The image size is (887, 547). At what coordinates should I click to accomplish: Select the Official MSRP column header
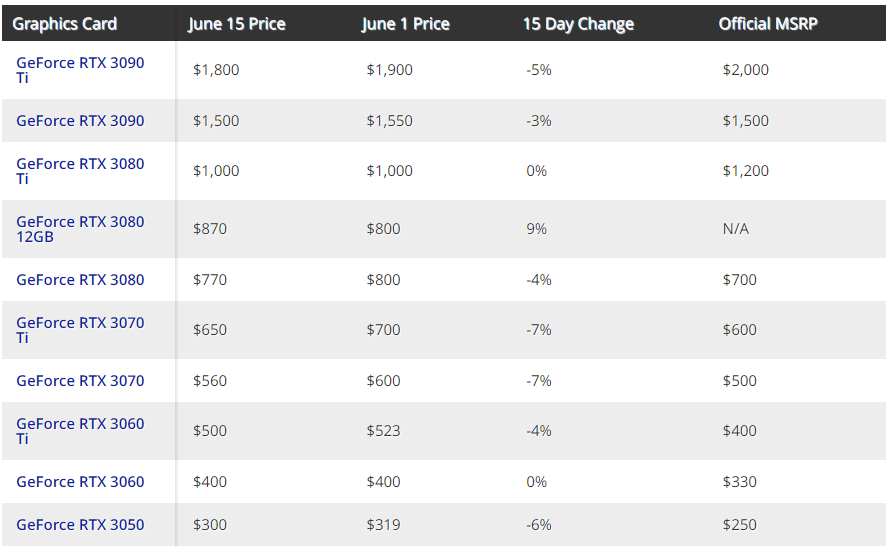[768, 24]
